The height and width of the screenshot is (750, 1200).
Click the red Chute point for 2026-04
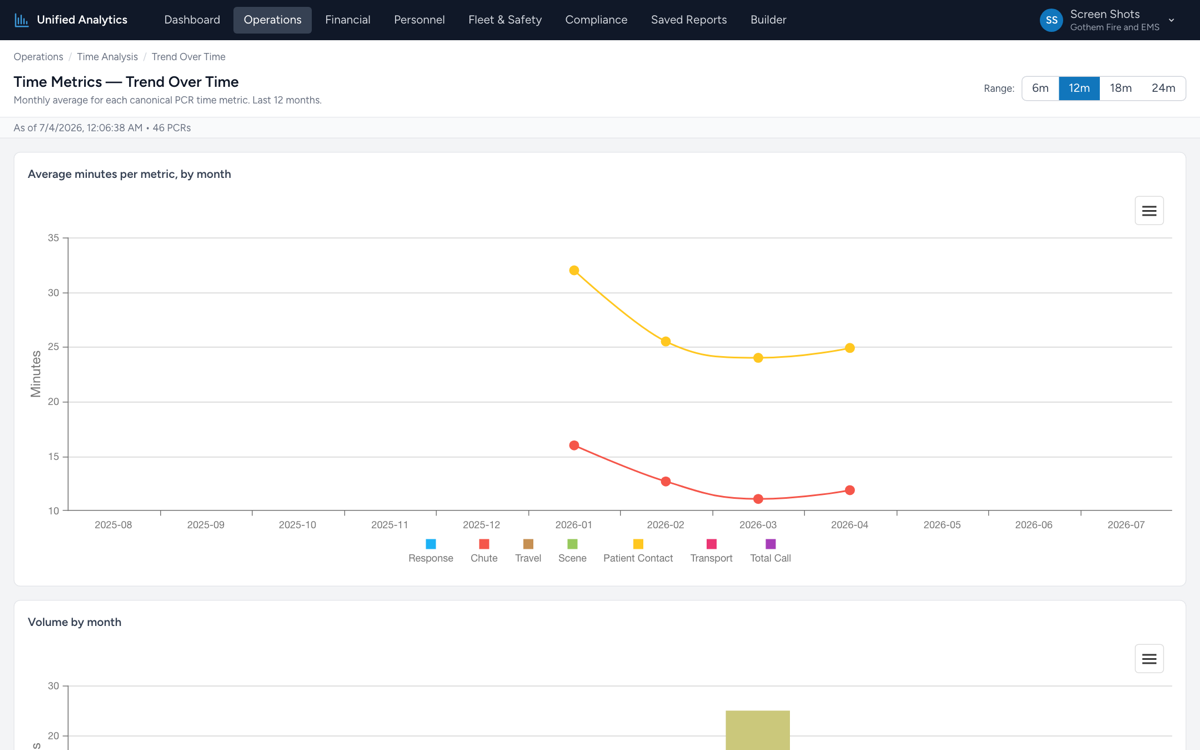pyautogui.click(x=850, y=491)
